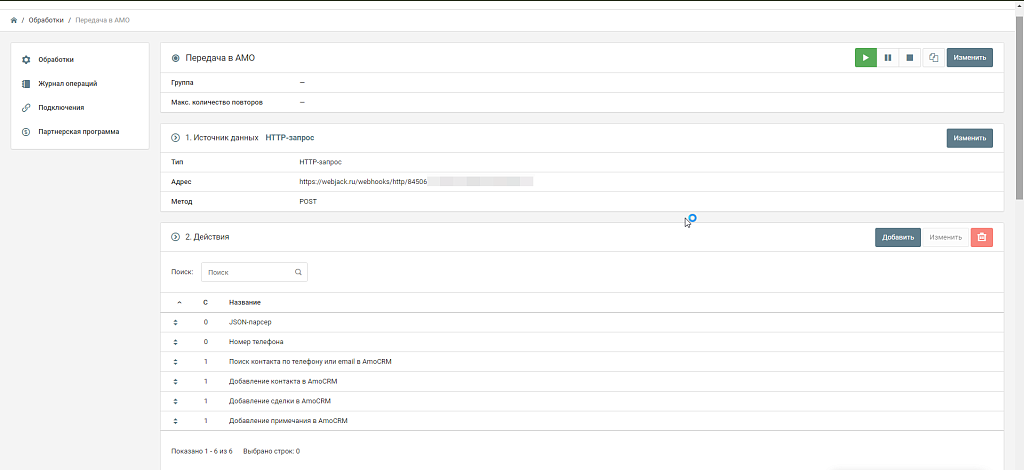The height and width of the screenshot is (470, 1024).
Task: Sort by the caret column header
Action: (179, 302)
